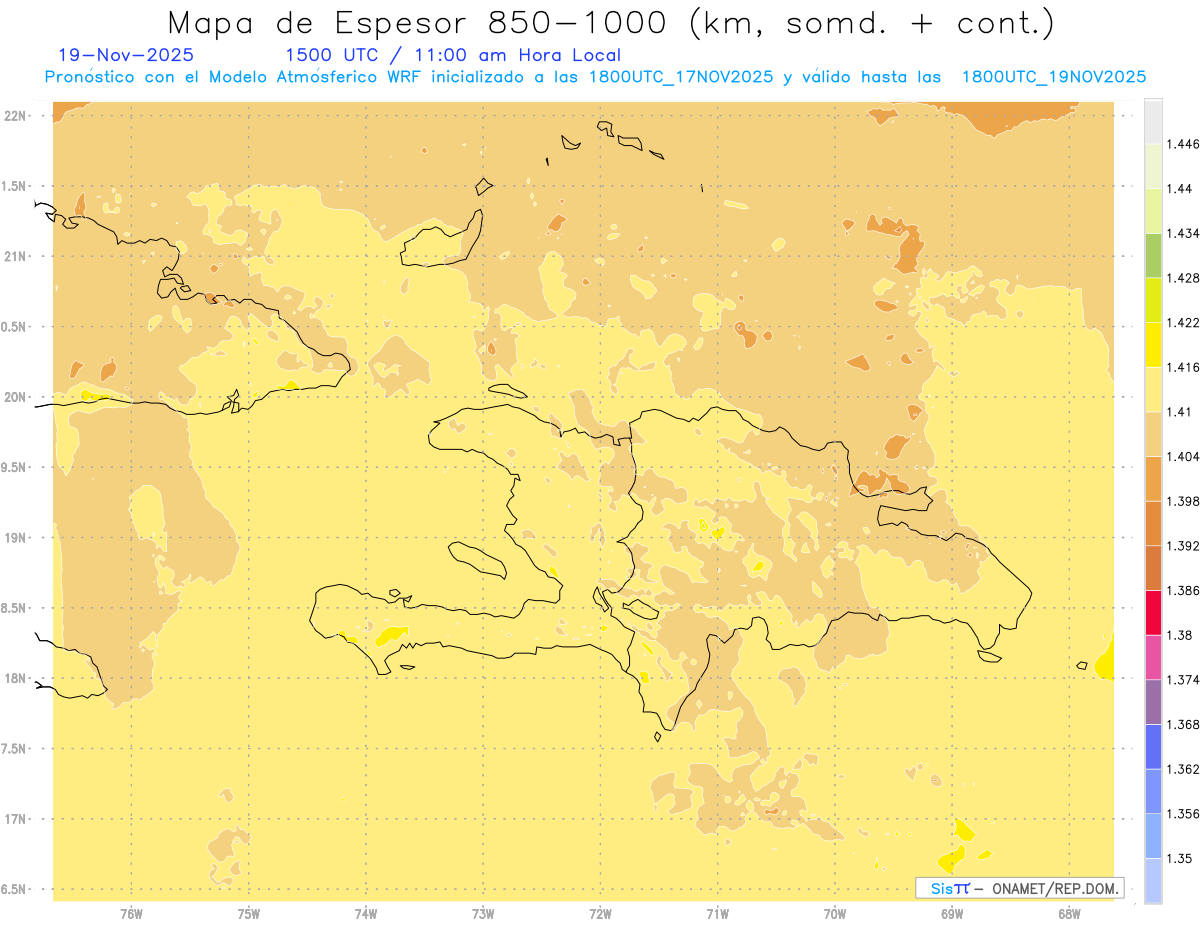
Task: Click the date text '19-Nov-2025'
Action: coord(126,55)
